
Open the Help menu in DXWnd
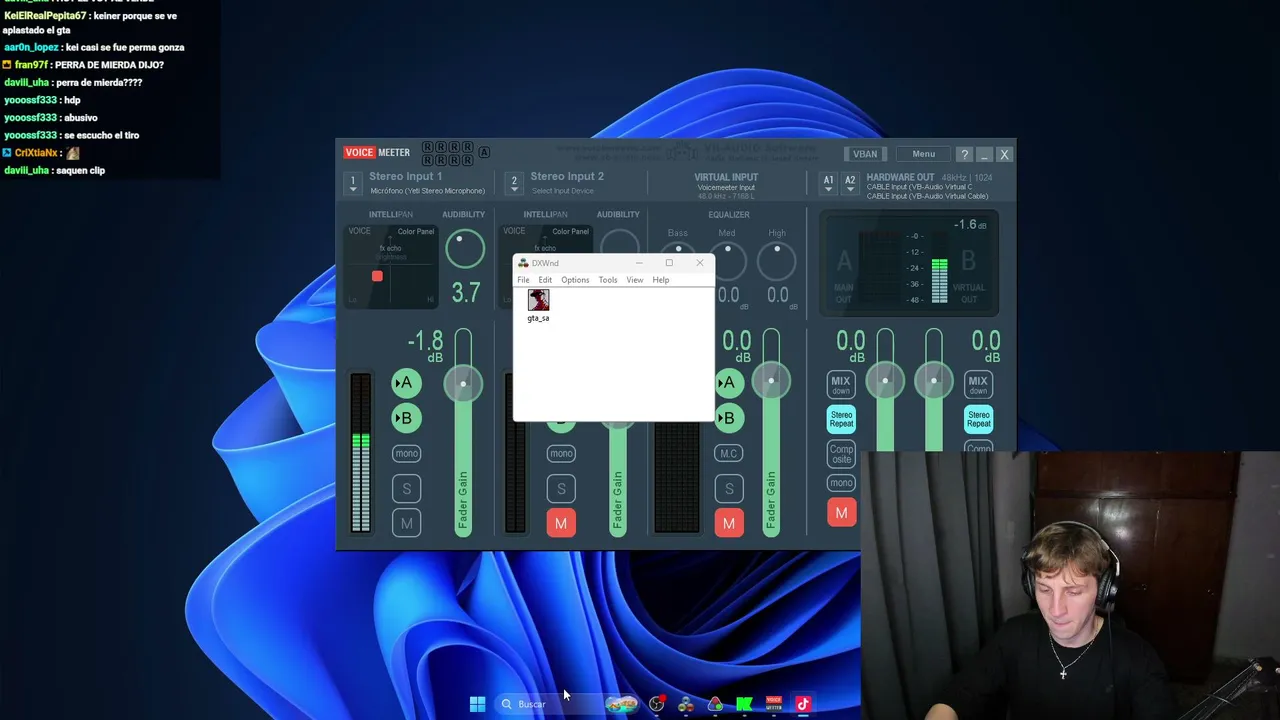pyautogui.click(x=661, y=280)
